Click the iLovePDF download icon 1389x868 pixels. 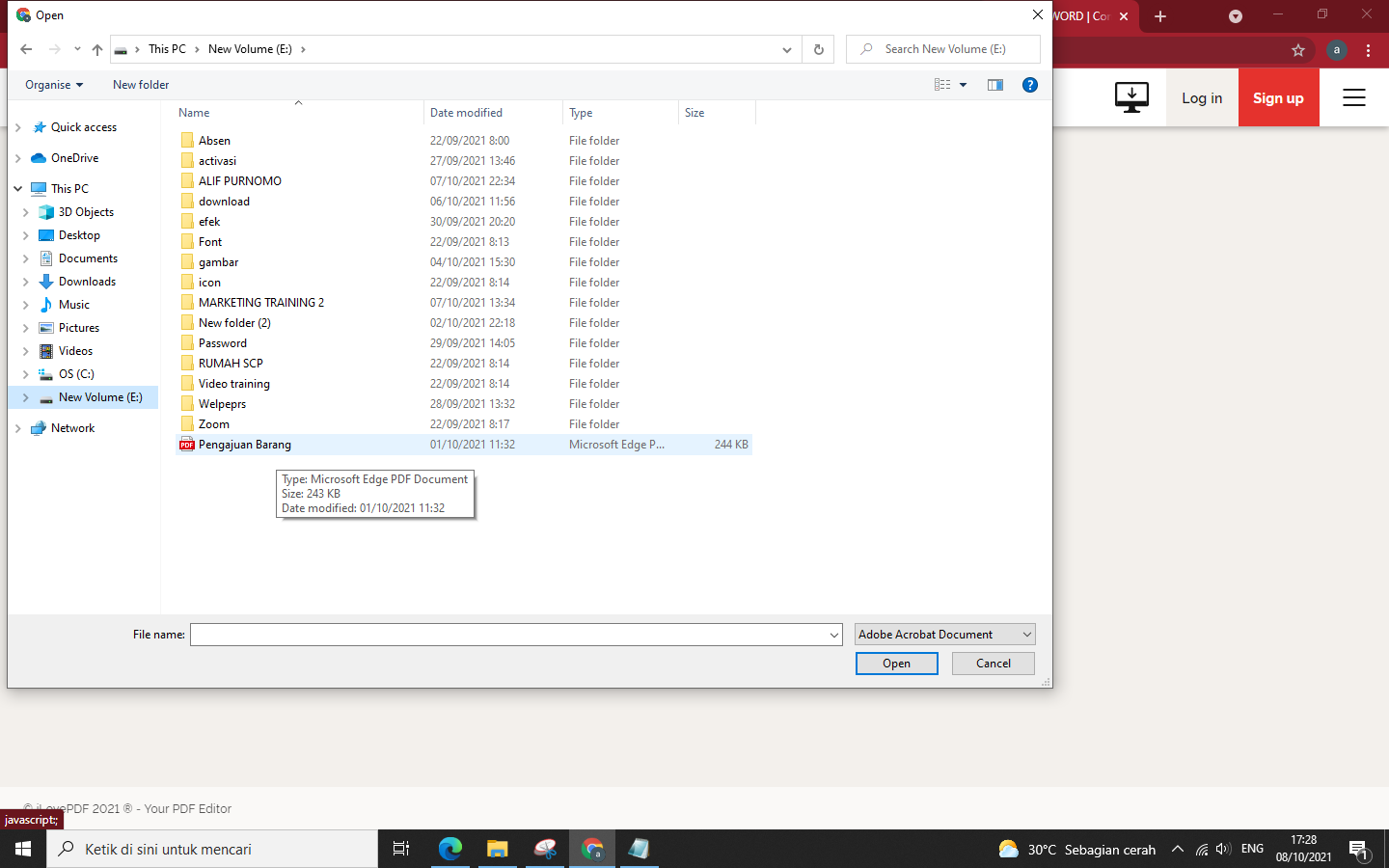point(1131,96)
